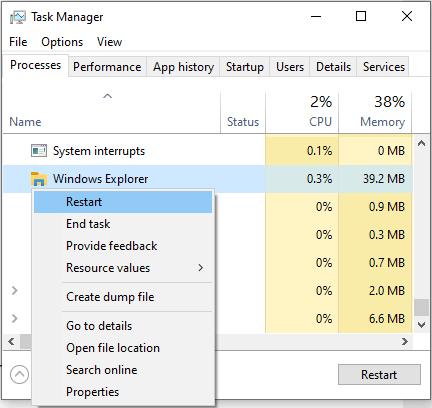432x408 pixels.
Task: Select the Windows Explorer process row
Action: (208, 179)
